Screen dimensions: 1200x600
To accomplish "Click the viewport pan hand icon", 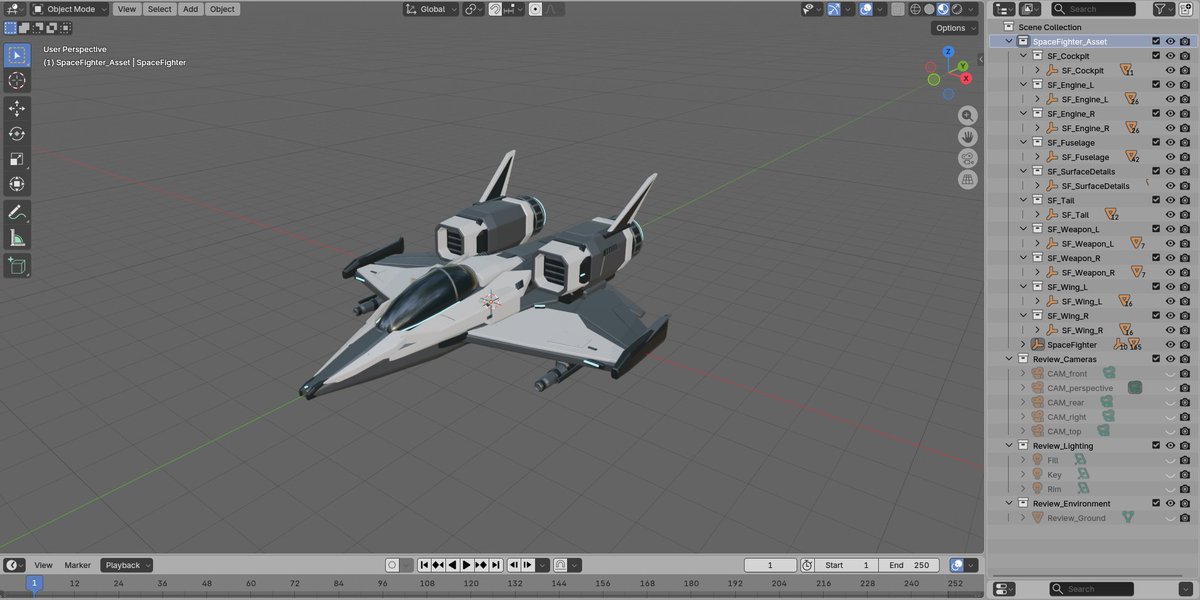I will tap(968, 137).
